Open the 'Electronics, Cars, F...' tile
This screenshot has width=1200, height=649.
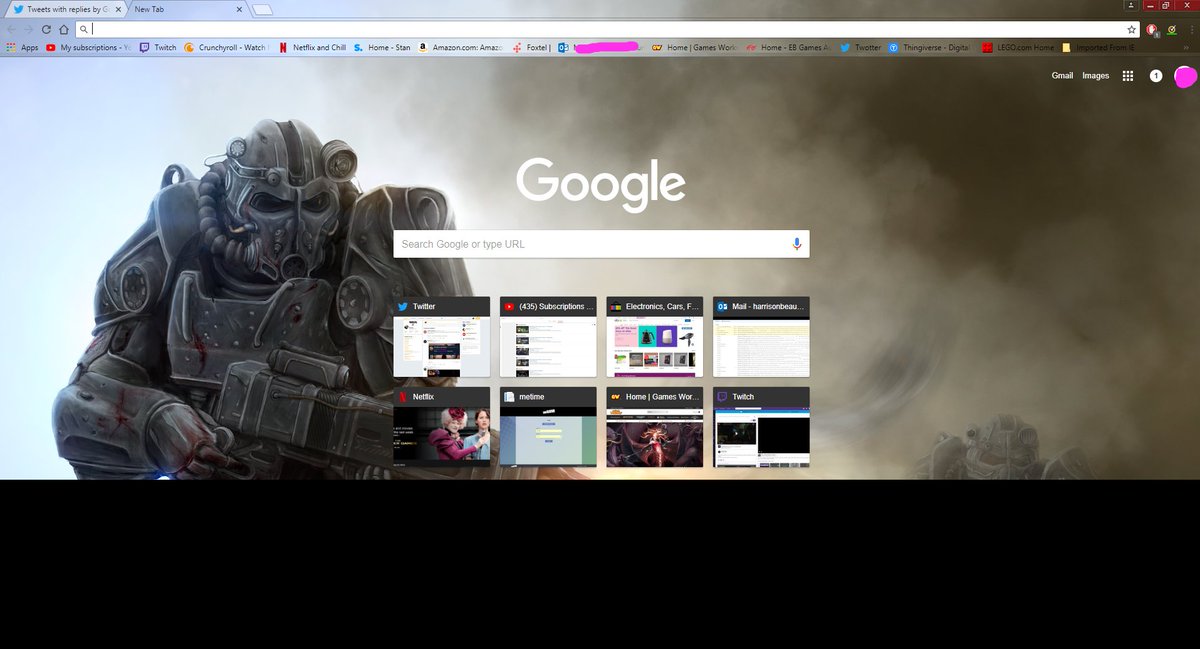(x=654, y=337)
